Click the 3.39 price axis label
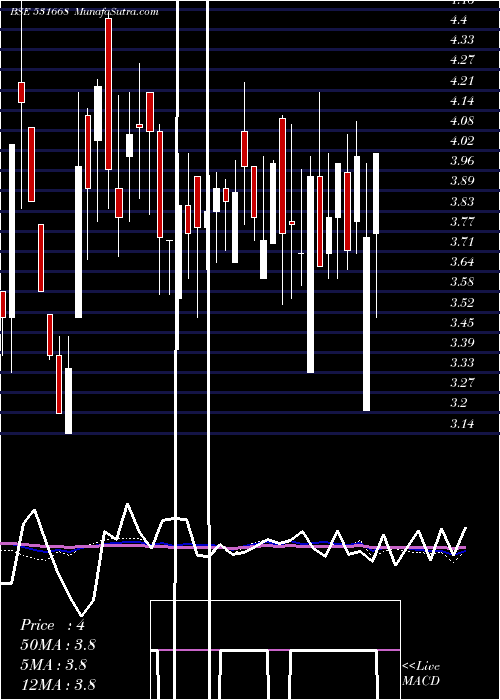Image resolution: width=500 pixels, height=700 pixels. click(x=462, y=342)
